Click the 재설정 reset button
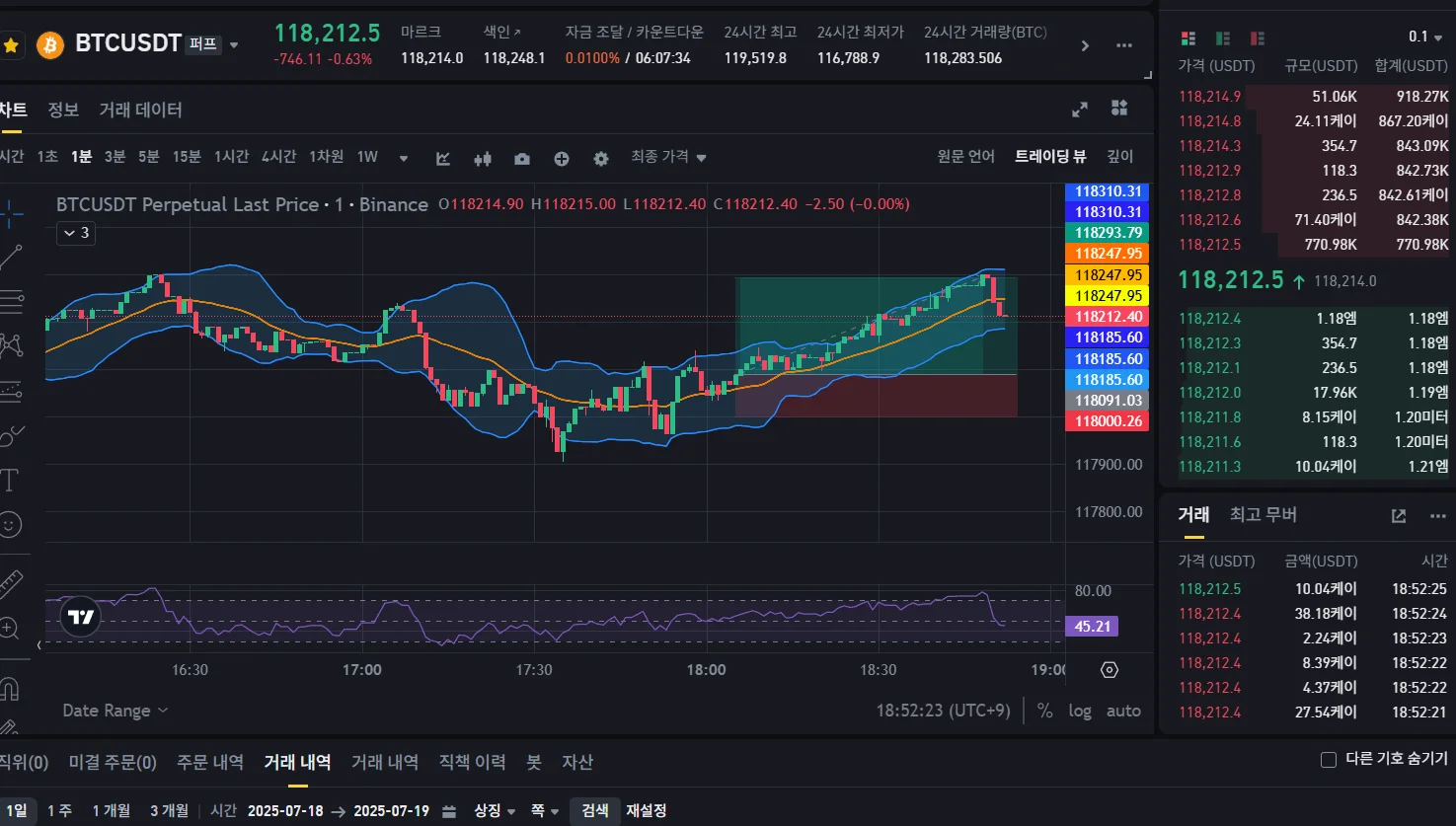 point(647,810)
